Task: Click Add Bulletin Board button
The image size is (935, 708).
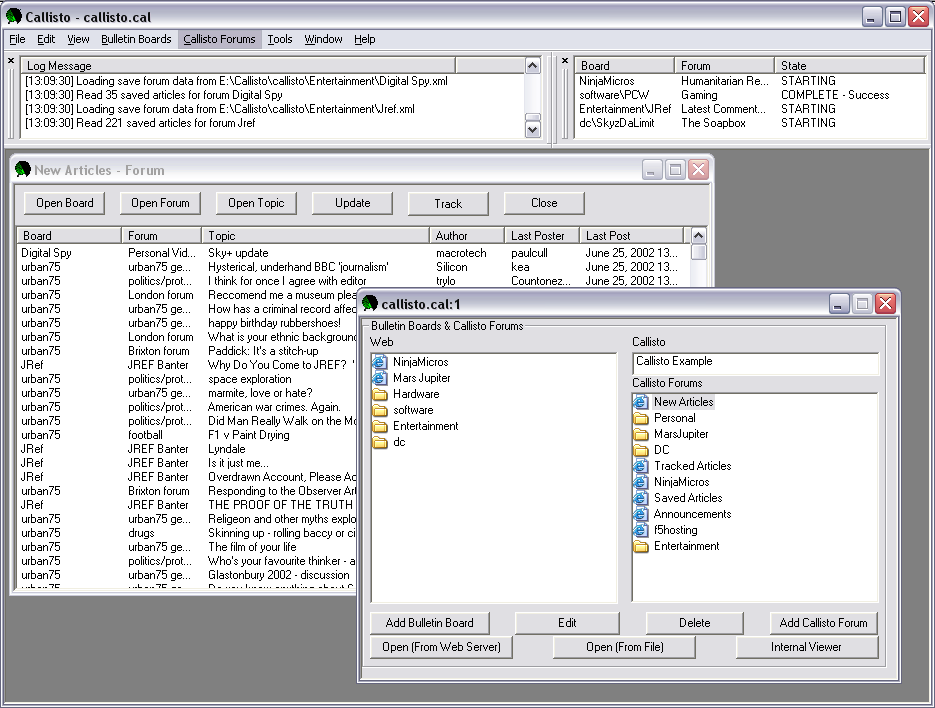Action: (430, 623)
